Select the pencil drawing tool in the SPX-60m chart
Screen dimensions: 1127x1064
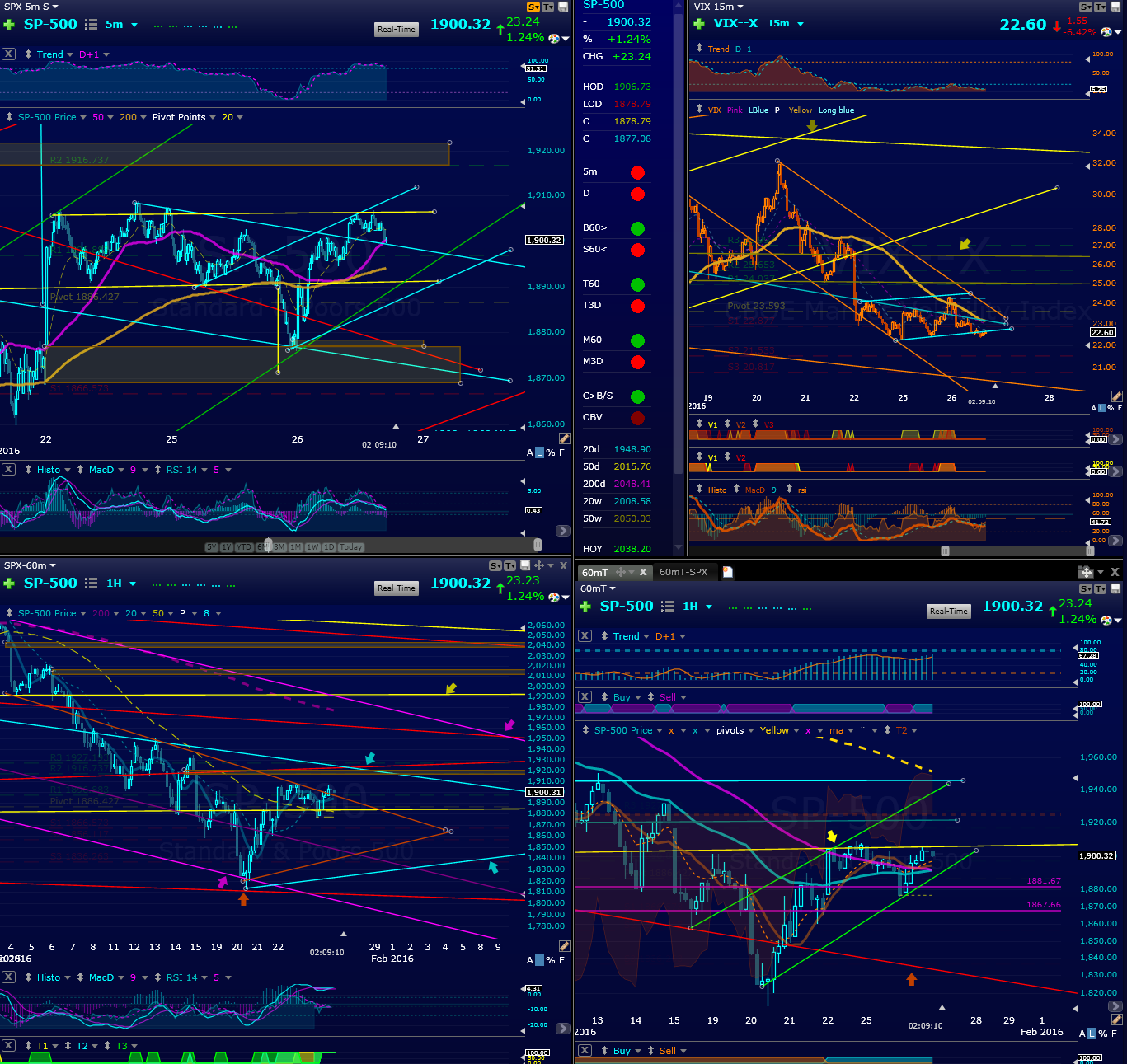point(564,946)
